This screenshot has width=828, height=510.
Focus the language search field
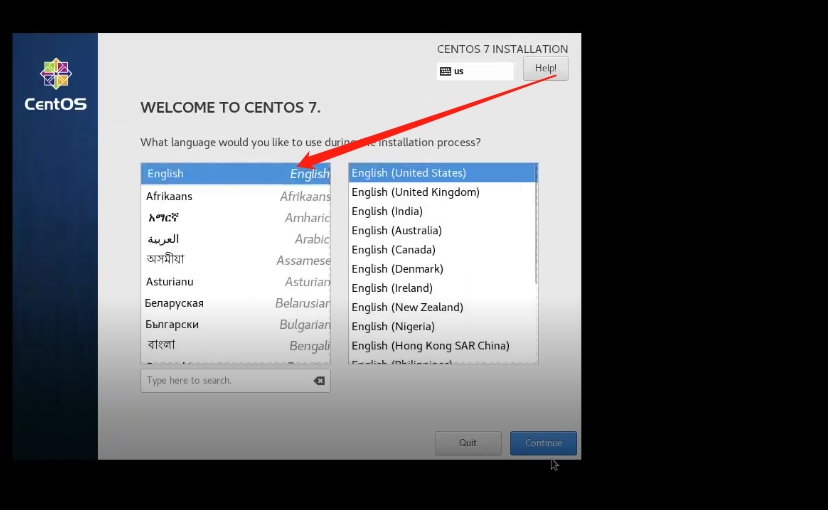click(236, 381)
